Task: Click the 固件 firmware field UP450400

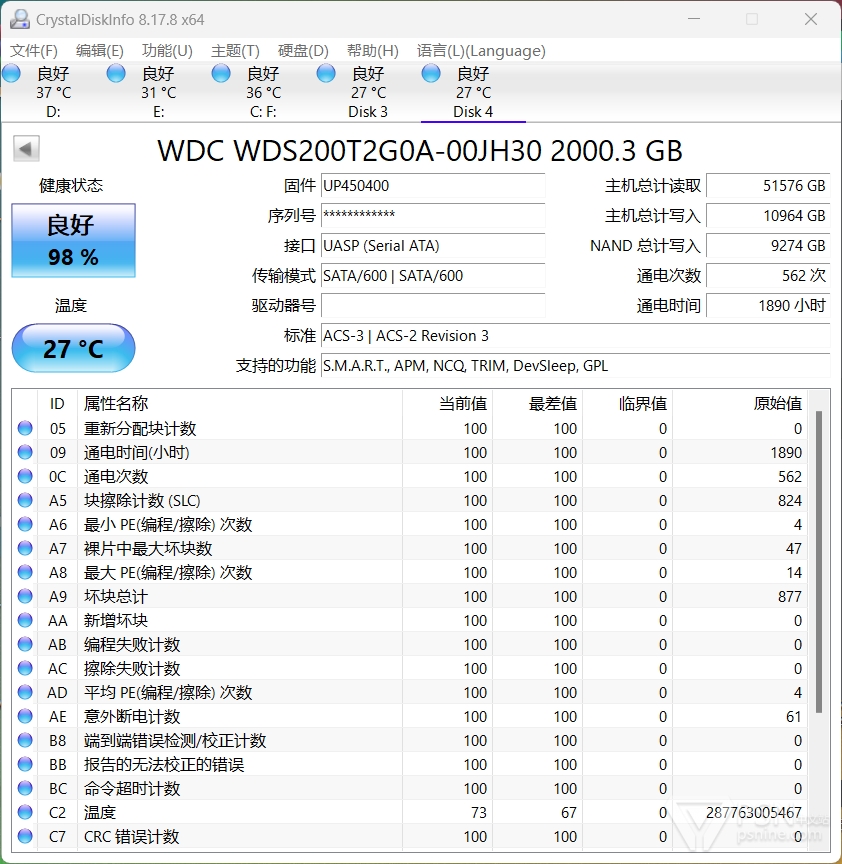Action: point(433,186)
